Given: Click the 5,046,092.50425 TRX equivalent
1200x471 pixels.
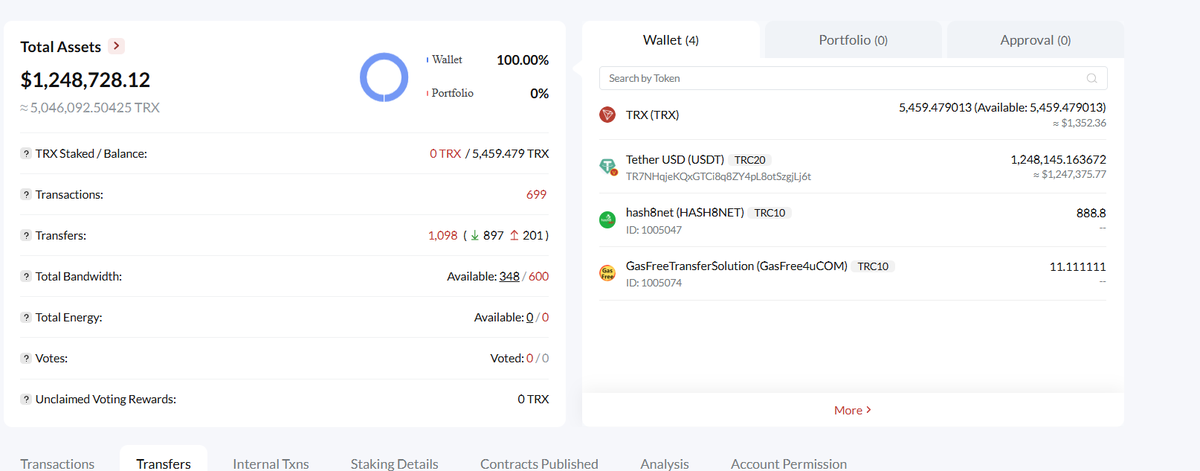Looking at the screenshot, I should [x=90, y=107].
